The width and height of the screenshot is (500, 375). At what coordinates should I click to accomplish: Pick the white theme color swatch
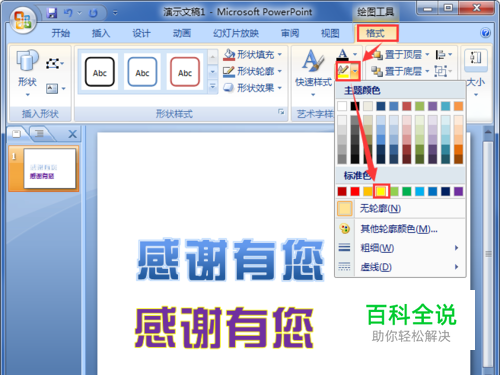point(342,106)
